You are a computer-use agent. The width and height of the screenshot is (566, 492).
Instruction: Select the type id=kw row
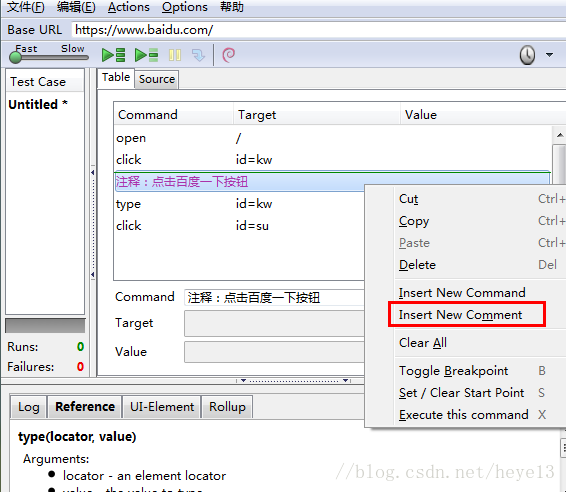point(240,204)
